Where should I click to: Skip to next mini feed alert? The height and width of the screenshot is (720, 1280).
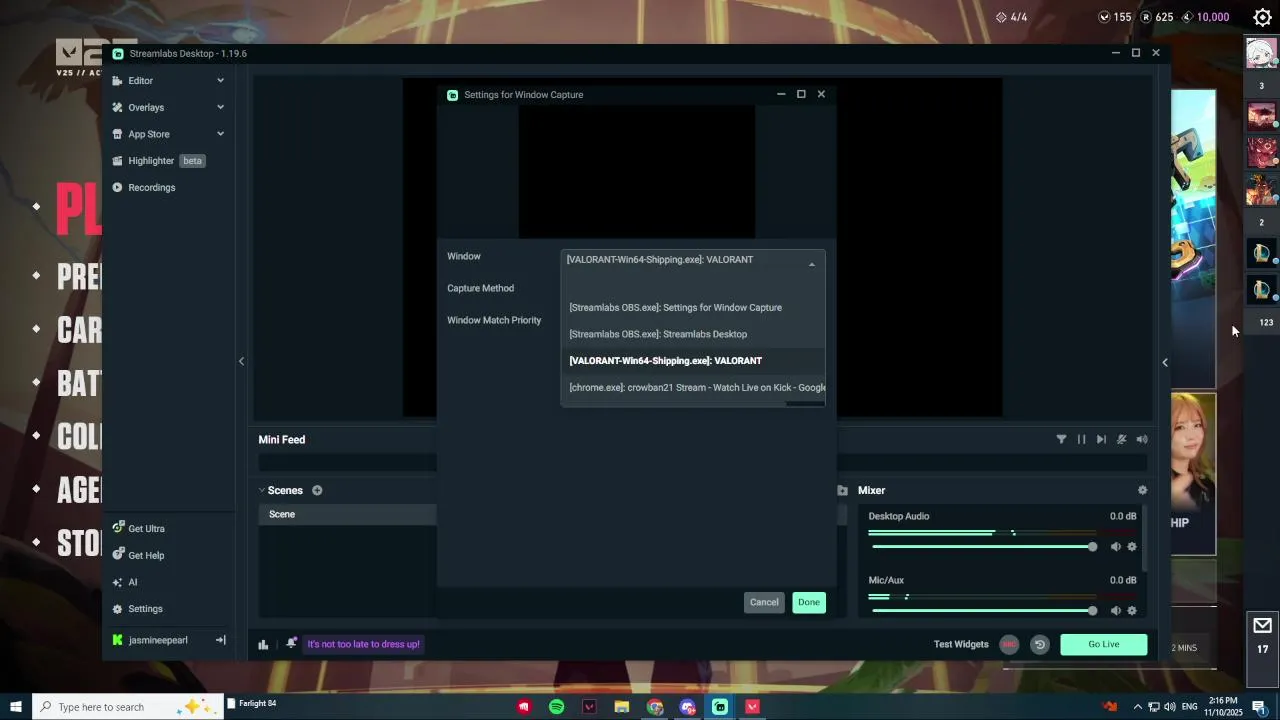[1101, 440]
